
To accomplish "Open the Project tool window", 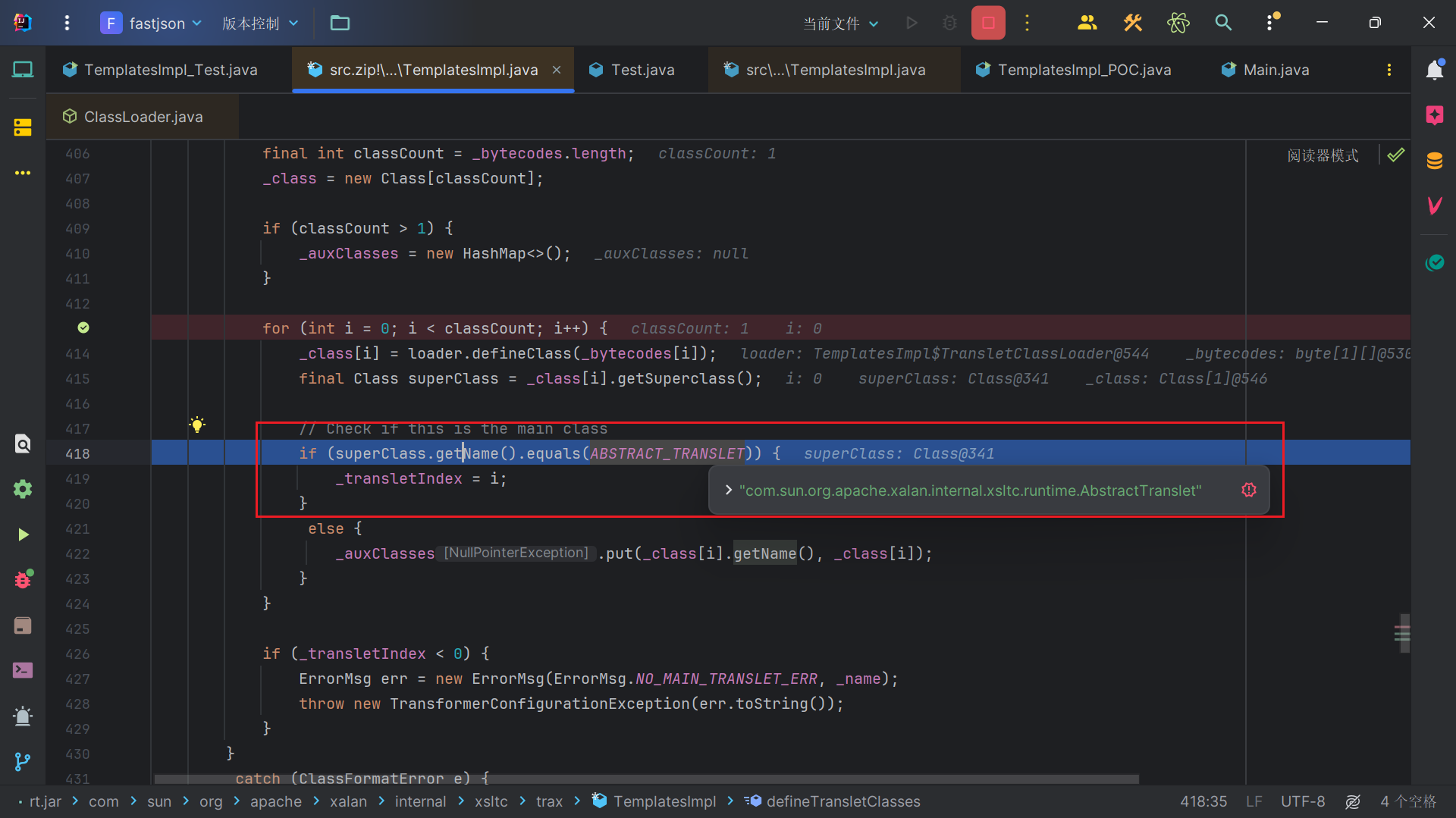I will click(23, 70).
